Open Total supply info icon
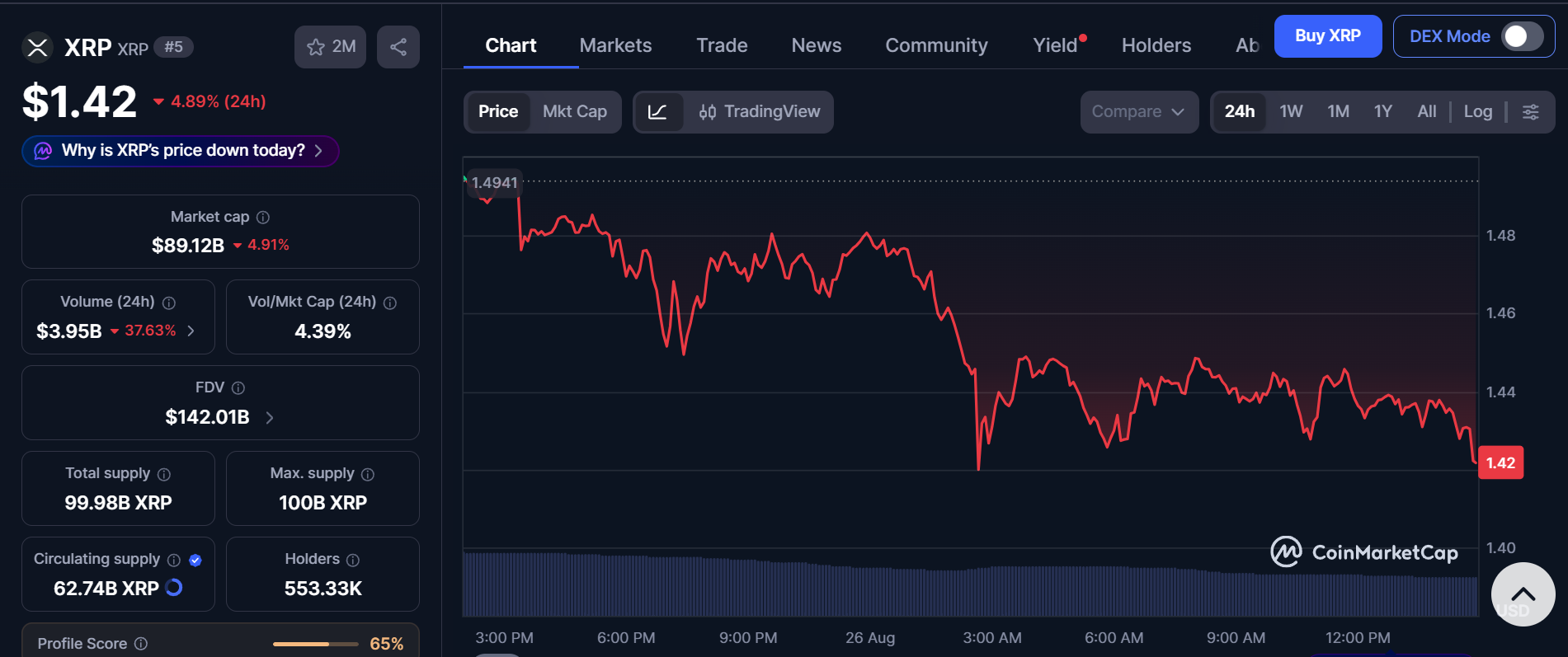 point(164,474)
